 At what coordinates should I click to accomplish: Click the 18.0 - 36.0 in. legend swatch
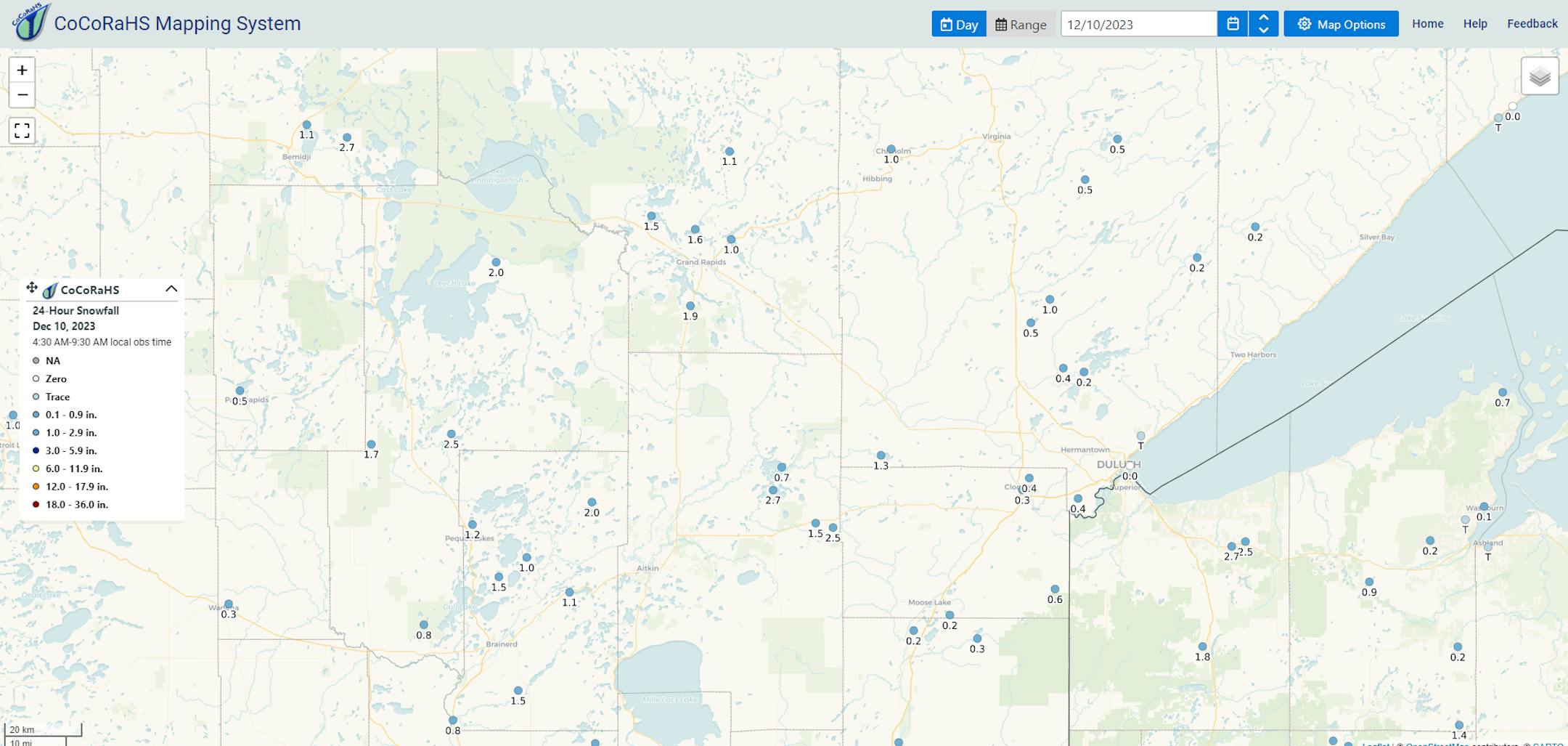point(36,504)
